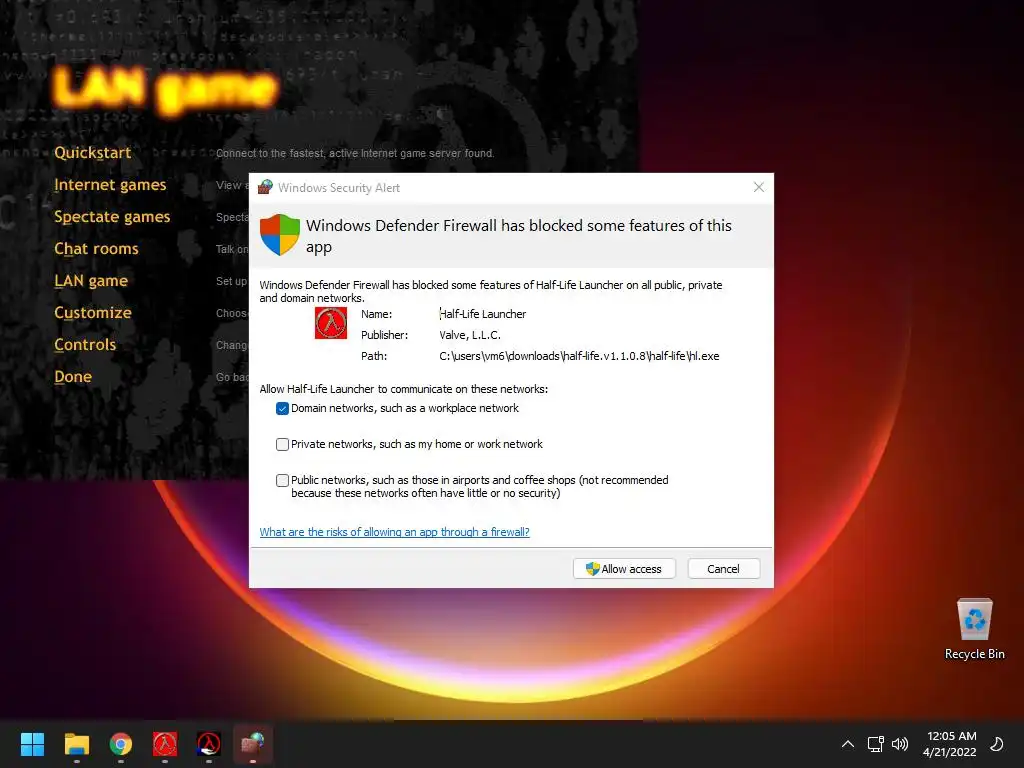Click black Half-Life icon in taskbar

pyautogui.click(x=208, y=744)
